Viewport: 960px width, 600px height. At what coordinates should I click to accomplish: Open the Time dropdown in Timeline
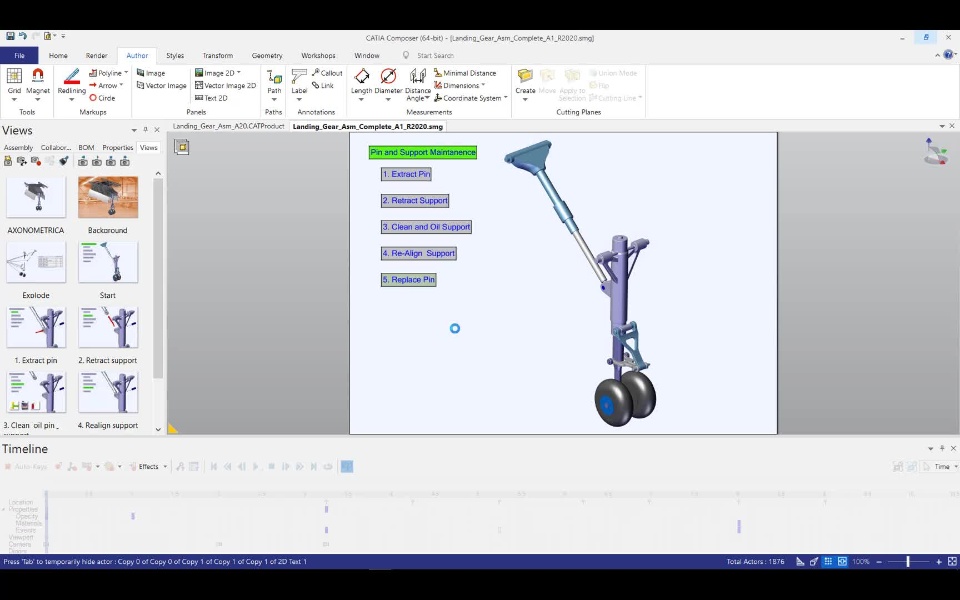956,467
